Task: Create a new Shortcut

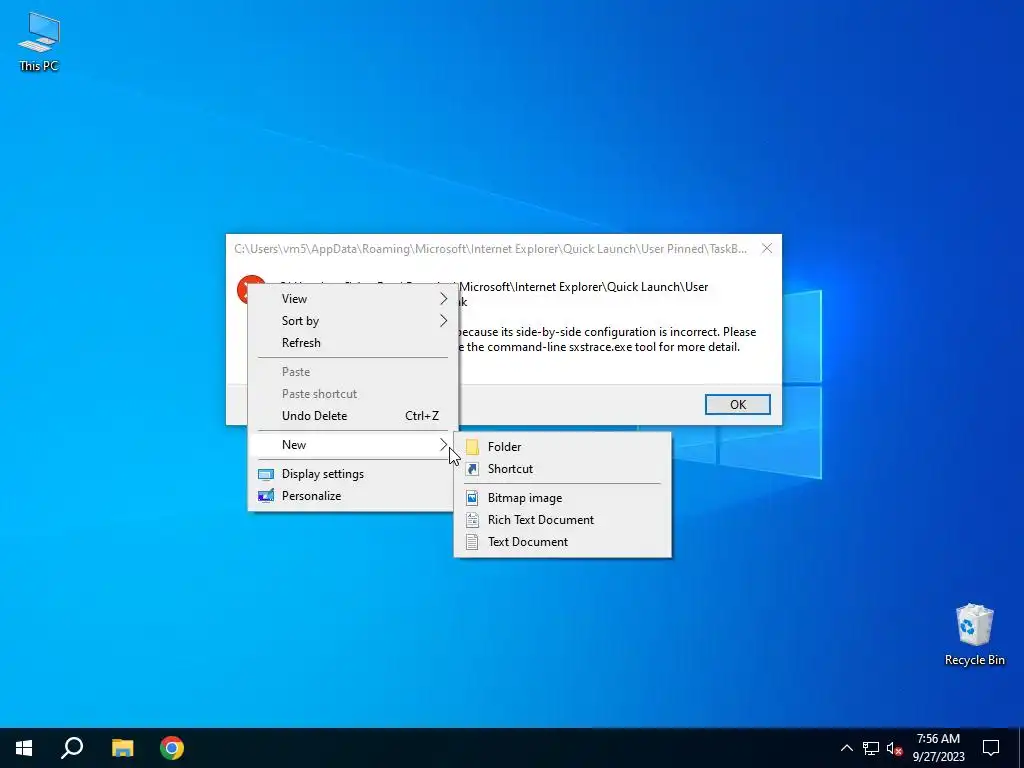Action: [x=562, y=469]
